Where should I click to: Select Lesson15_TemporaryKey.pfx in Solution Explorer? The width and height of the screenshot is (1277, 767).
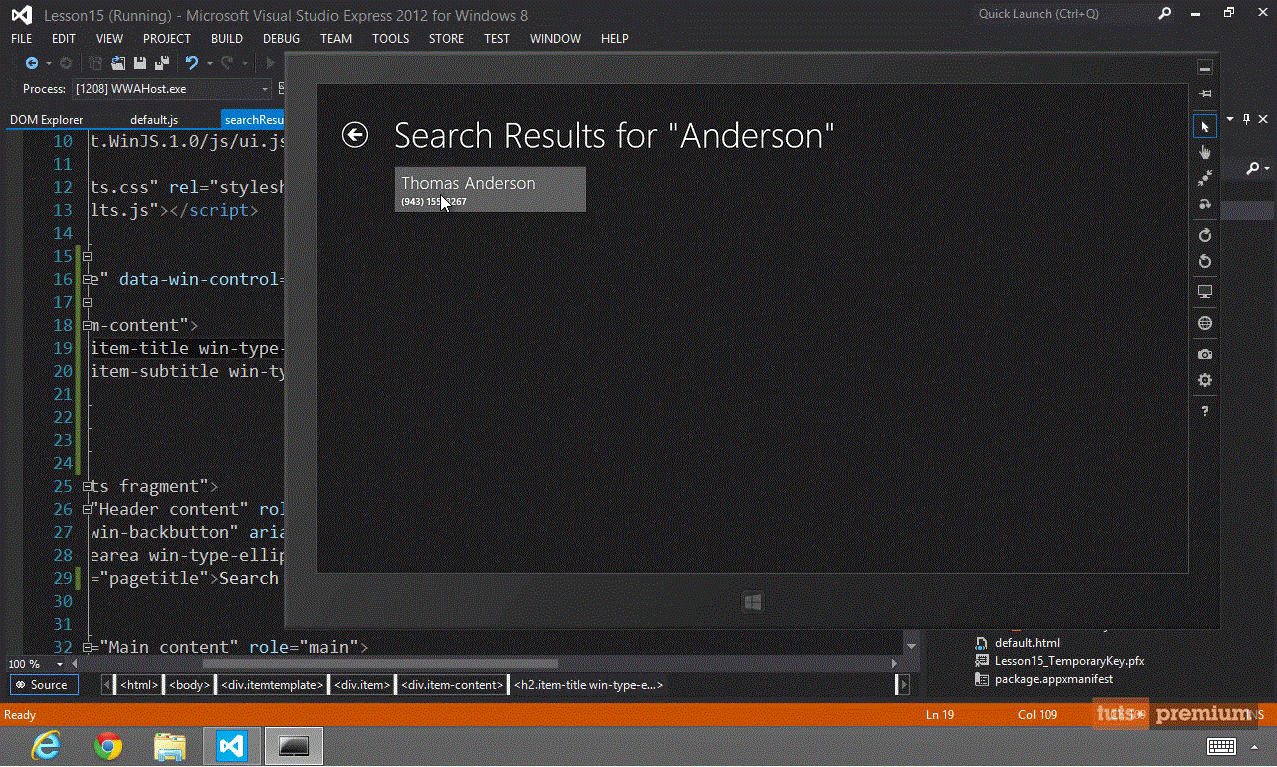point(1069,661)
